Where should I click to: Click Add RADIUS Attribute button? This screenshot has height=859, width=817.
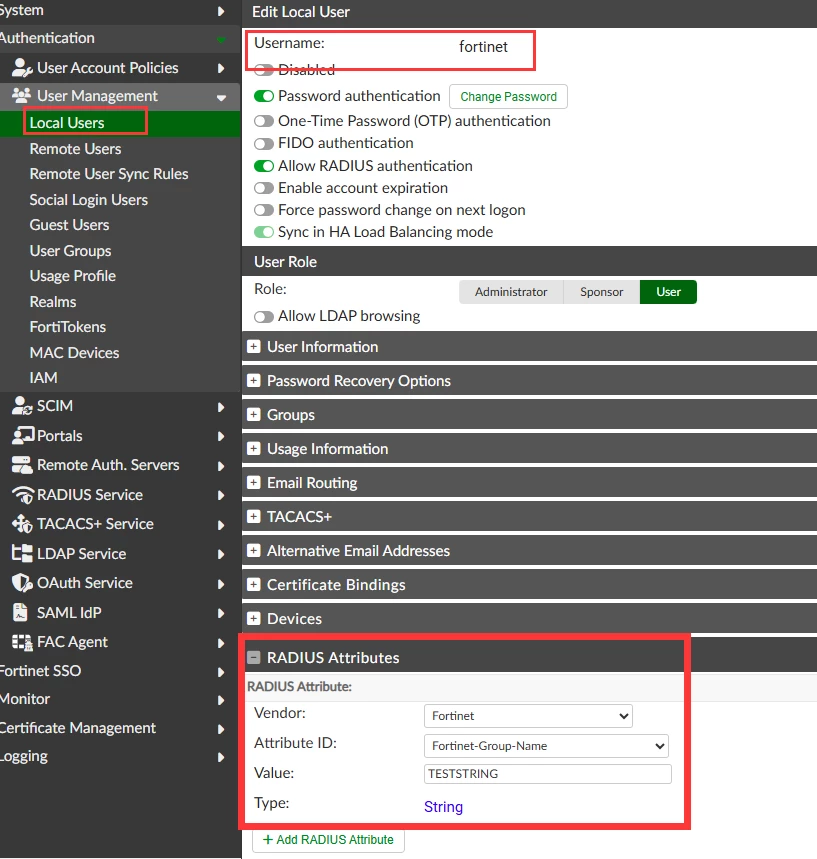pos(328,839)
